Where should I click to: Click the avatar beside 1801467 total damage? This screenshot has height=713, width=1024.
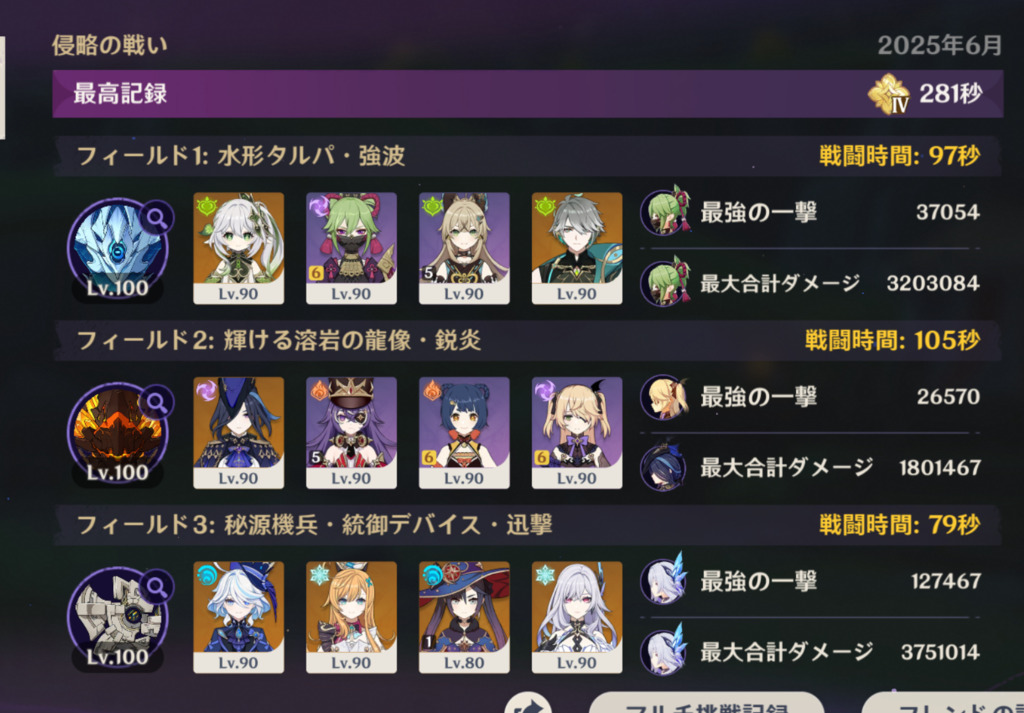(663, 467)
